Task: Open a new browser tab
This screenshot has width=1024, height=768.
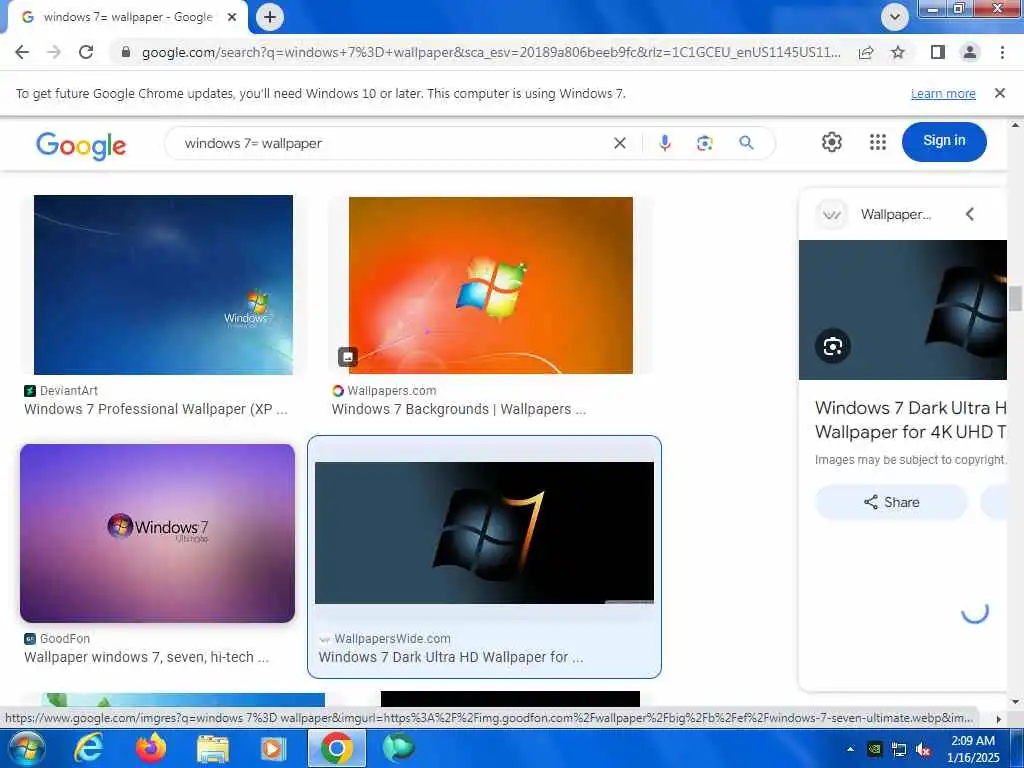Action: tap(270, 17)
